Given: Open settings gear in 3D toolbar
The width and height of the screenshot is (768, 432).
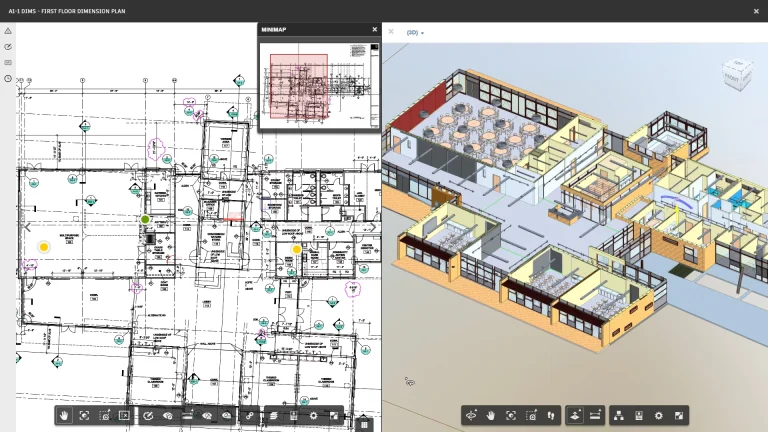Looking at the screenshot, I should pos(658,415).
